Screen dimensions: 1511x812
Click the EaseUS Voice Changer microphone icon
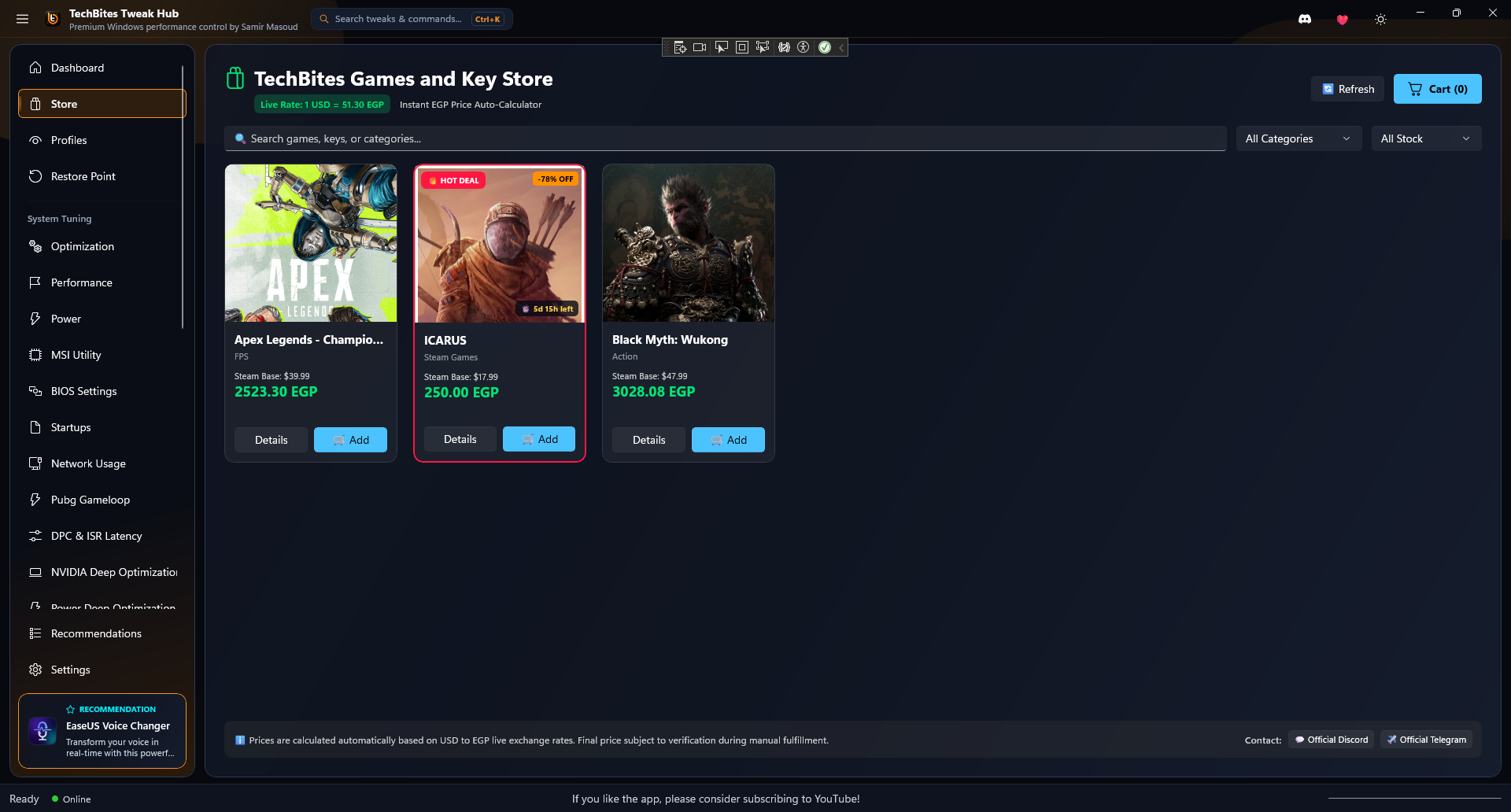42,731
